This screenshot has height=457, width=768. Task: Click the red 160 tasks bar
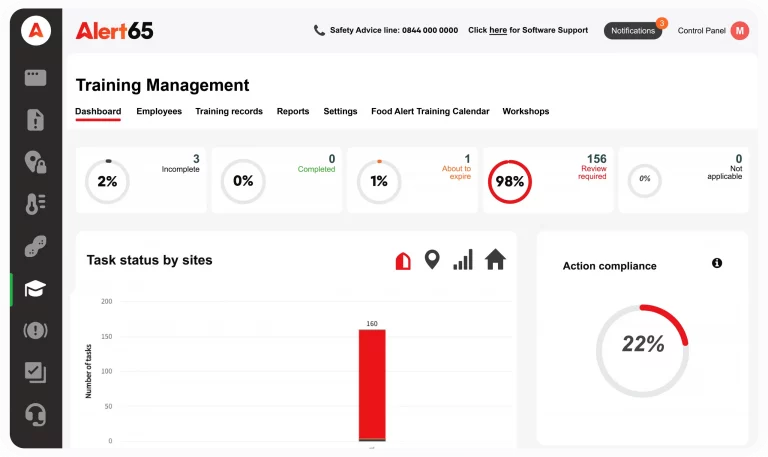click(x=372, y=384)
